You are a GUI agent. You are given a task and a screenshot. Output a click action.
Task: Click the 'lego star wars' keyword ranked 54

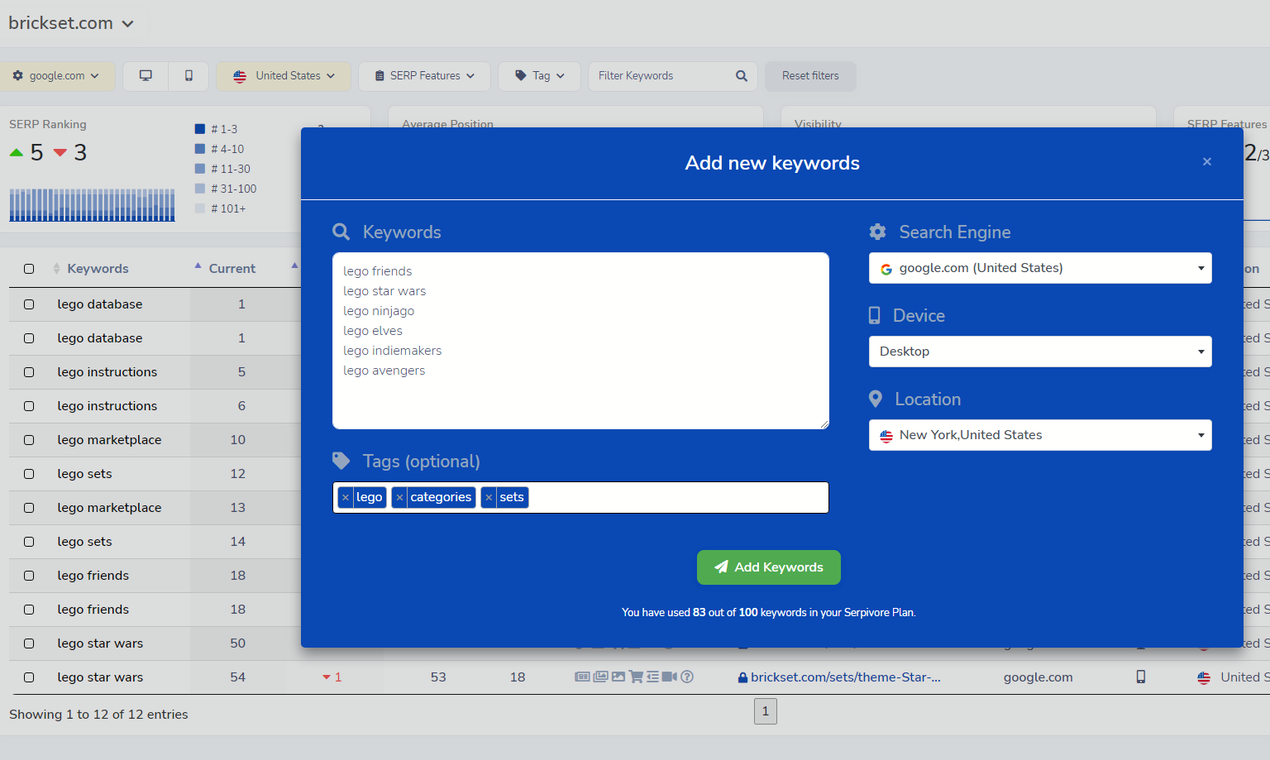click(x=100, y=677)
